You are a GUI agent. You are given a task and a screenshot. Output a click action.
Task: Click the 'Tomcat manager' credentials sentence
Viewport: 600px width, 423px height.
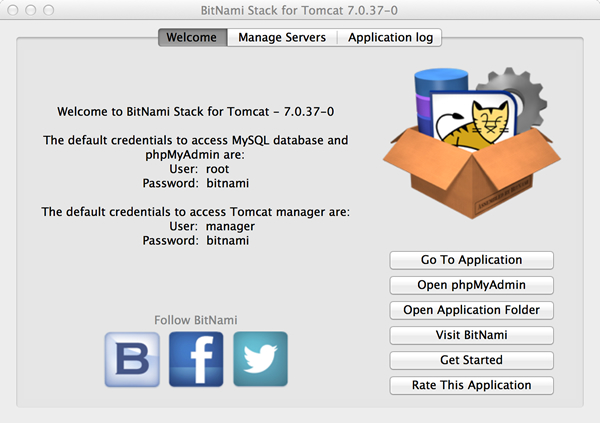[196, 212]
